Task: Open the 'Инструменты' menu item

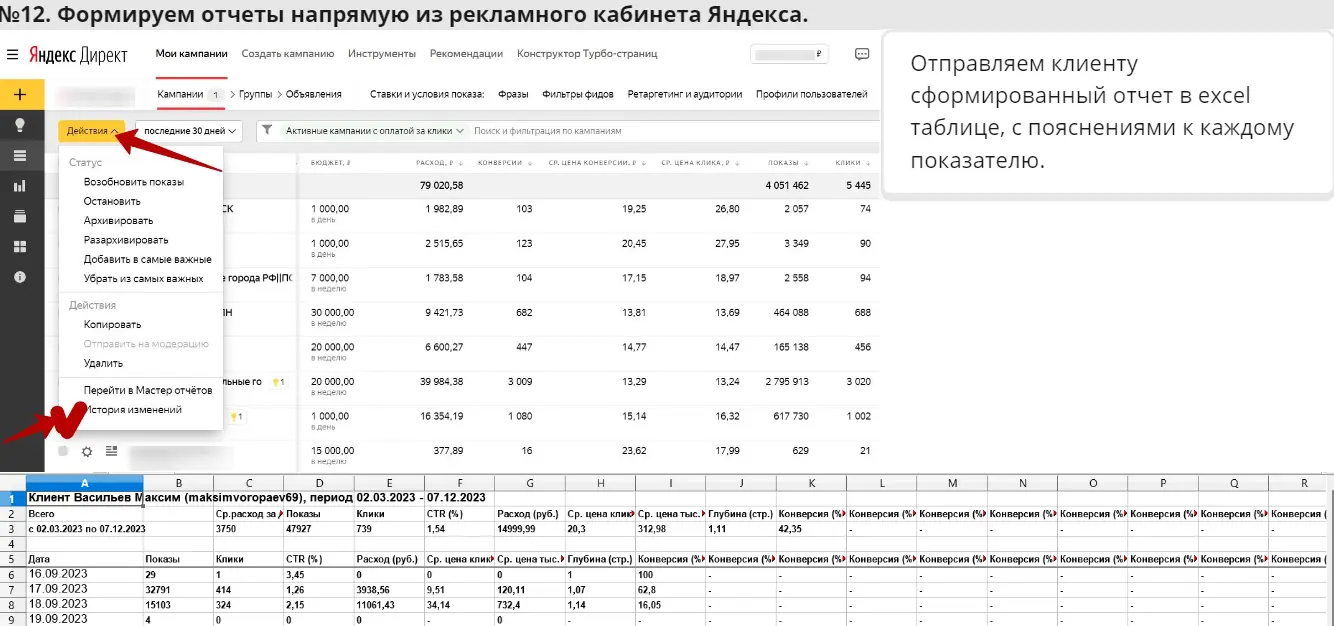Action: coord(383,54)
